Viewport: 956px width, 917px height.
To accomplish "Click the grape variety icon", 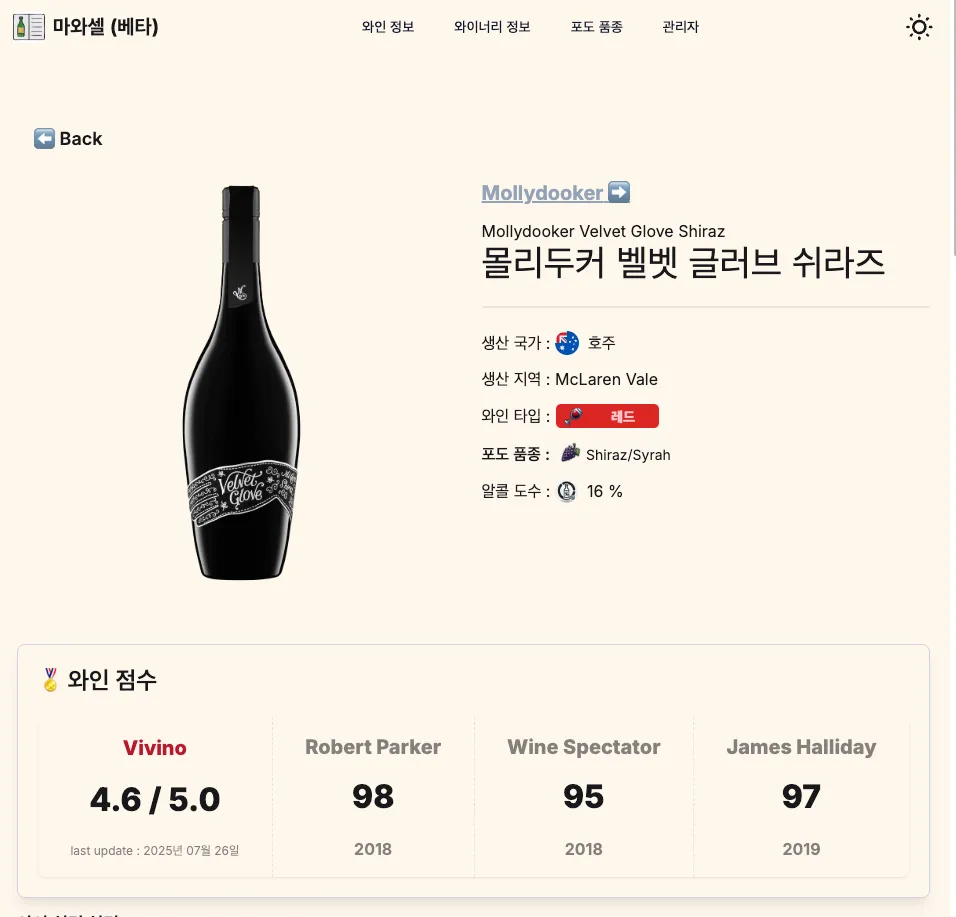I will pyautogui.click(x=570, y=454).
